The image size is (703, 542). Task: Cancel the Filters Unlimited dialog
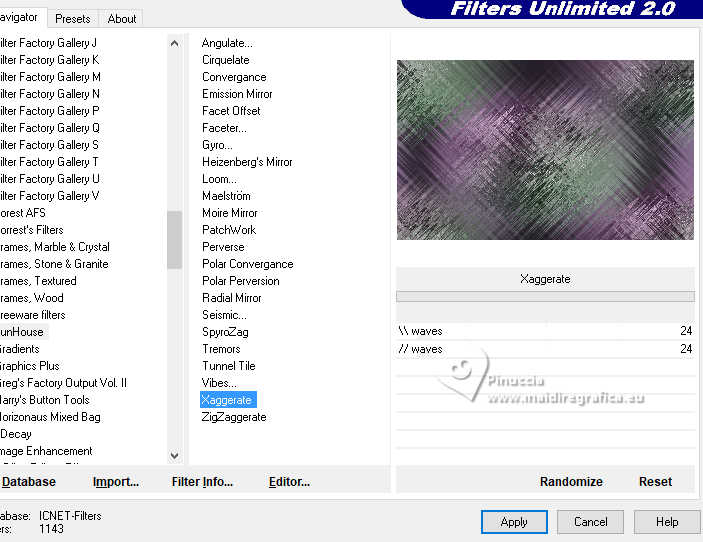(590, 522)
